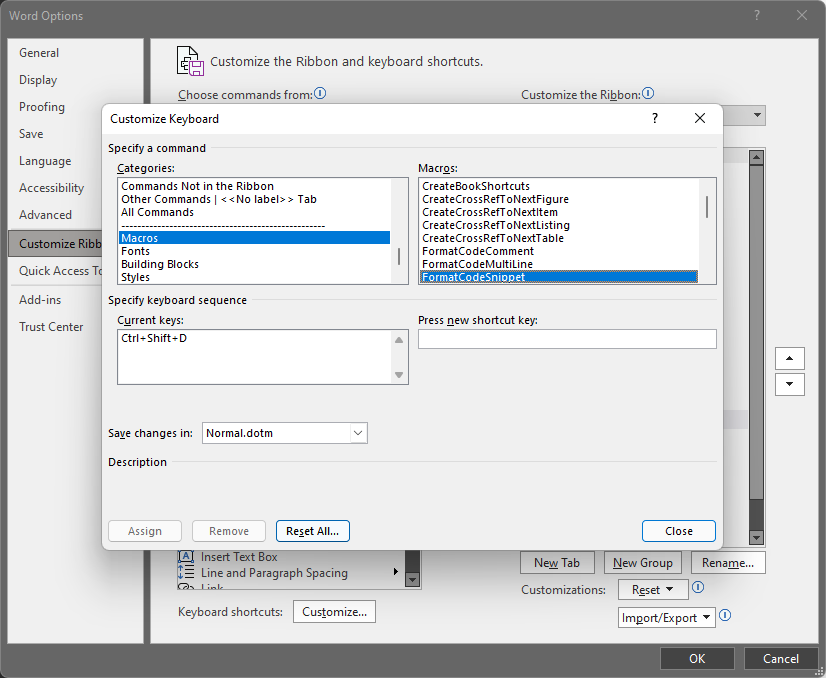826x678 pixels.
Task: Click the Press new shortcut key field
Action: (x=567, y=339)
